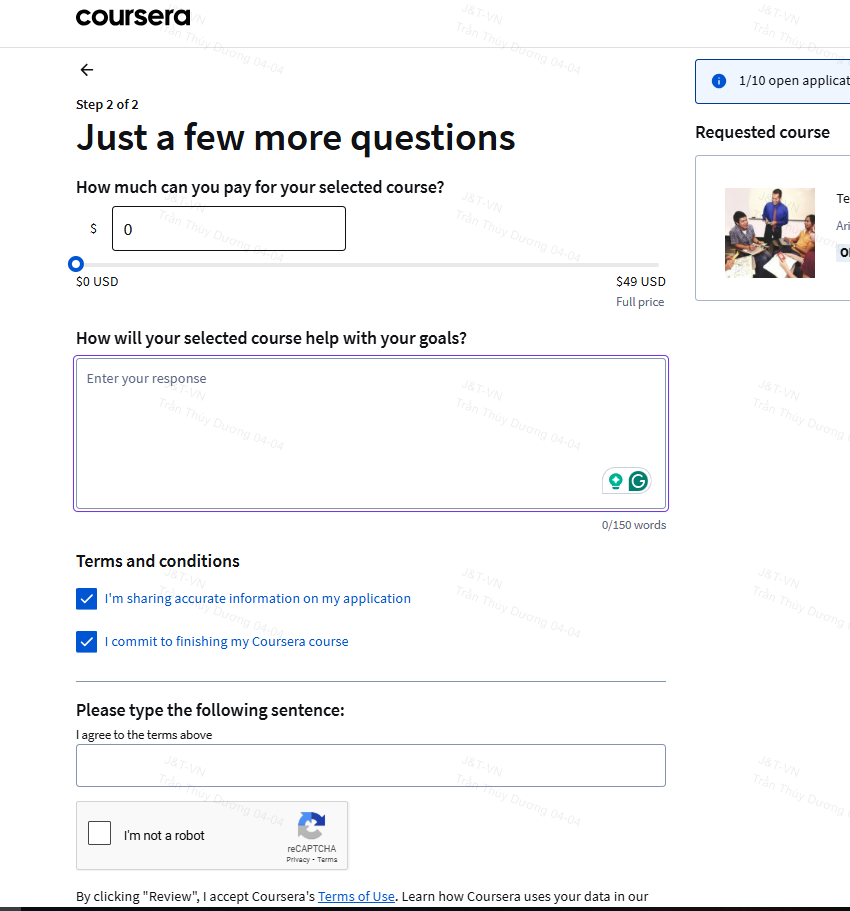Click the course title beside the thumbnail
The image size is (850, 911).
pyautogui.click(x=842, y=199)
